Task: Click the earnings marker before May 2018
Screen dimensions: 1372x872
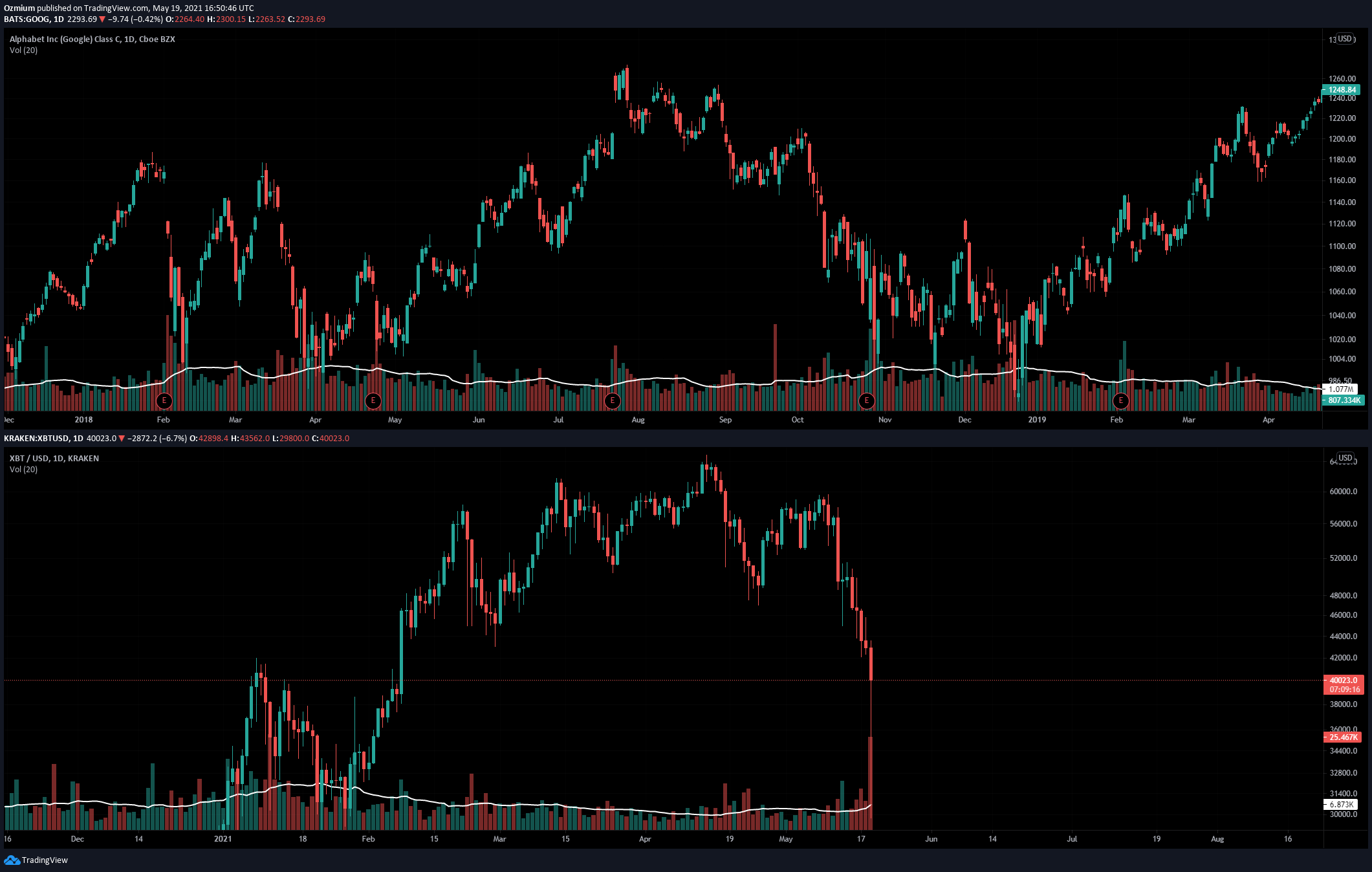Action: pyautogui.click(x=373, y=401)
